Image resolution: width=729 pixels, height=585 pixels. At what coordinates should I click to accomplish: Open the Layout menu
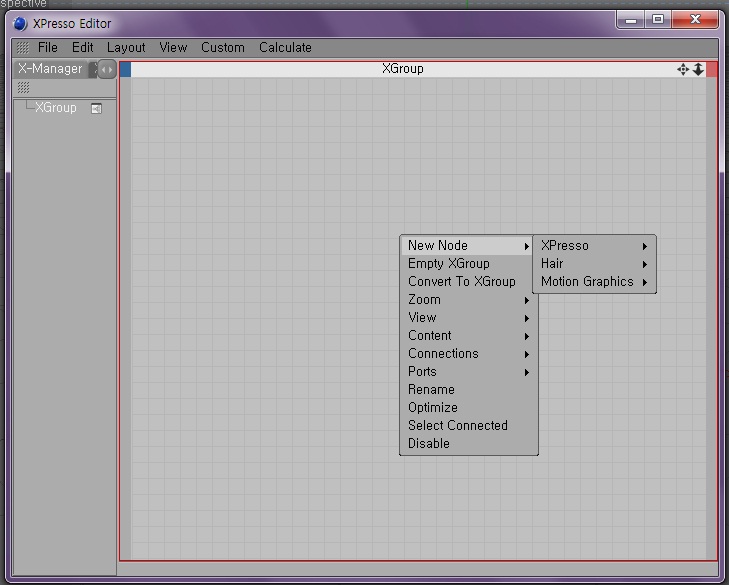pyautogui.click(x=126, y=47)
